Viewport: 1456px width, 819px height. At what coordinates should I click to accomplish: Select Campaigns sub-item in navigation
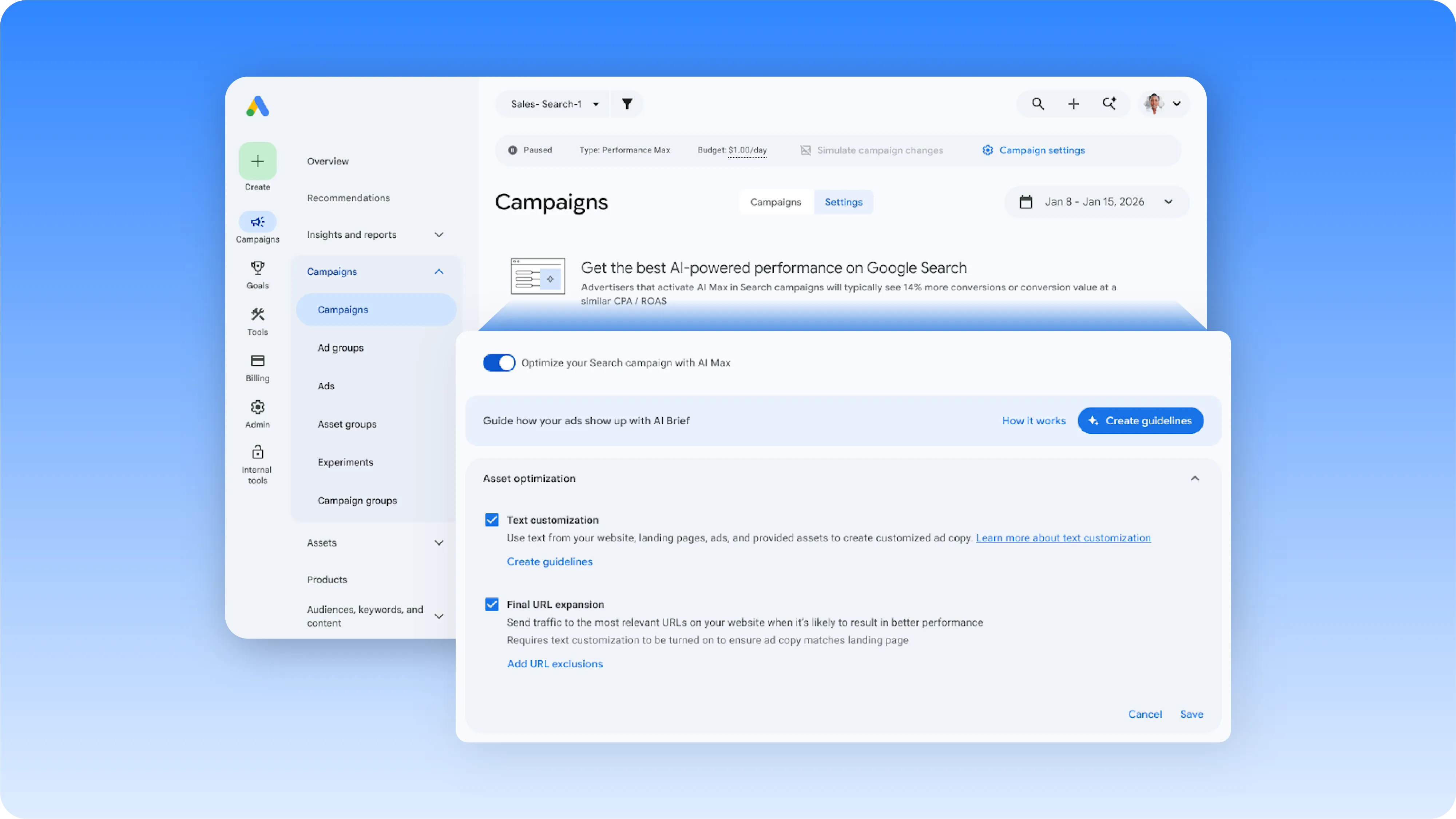[x=376, y=310]
